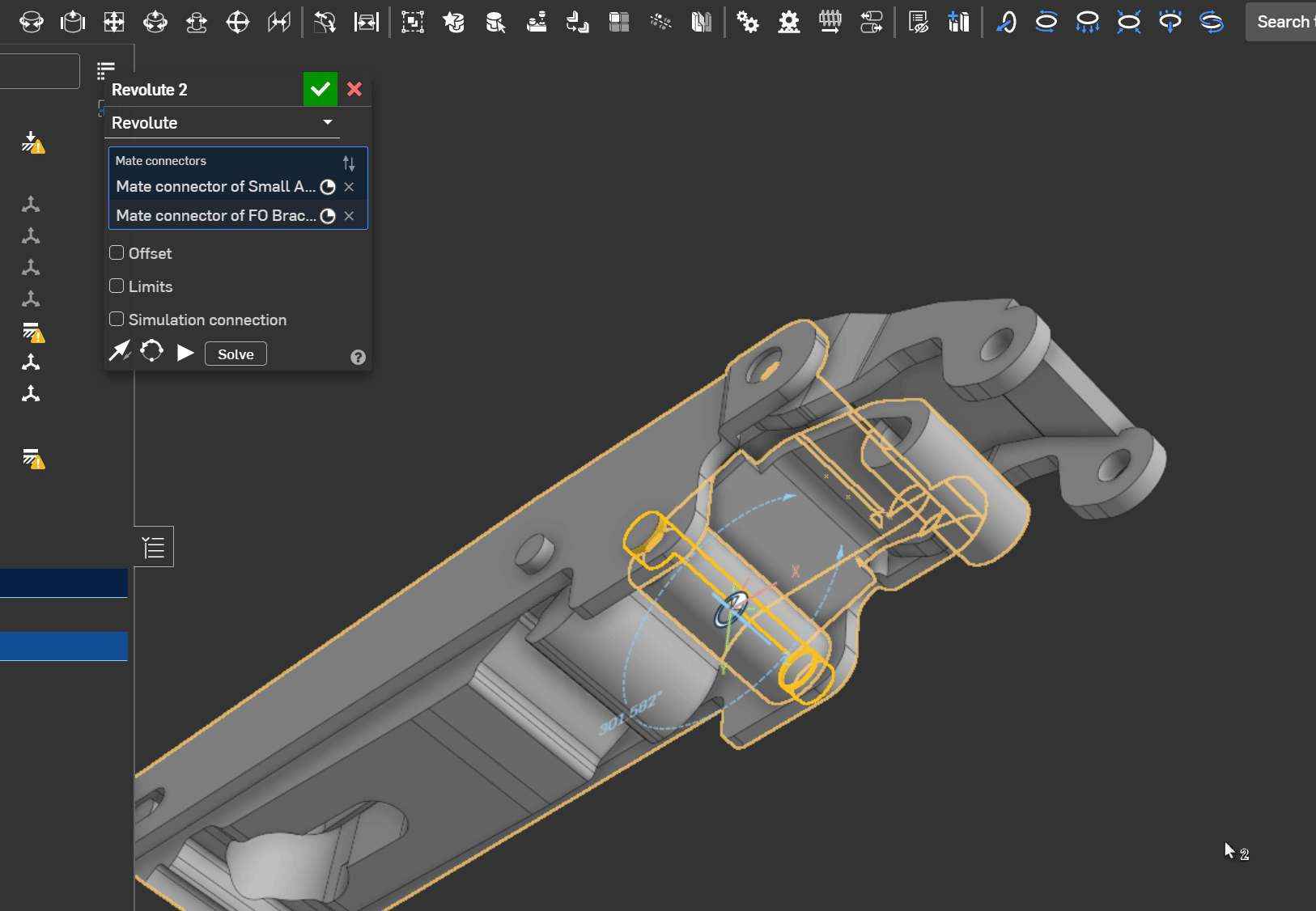This screenshot has height=911, width=1316.
Task: Flip primary axis using the arrow icon
Action: (x=120, y=351)
